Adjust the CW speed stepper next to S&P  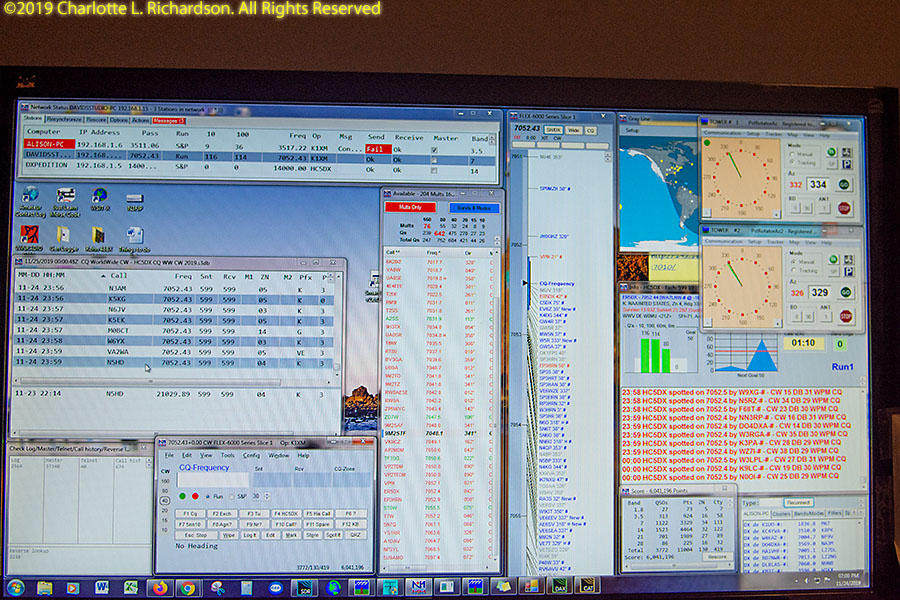[267, 496]
